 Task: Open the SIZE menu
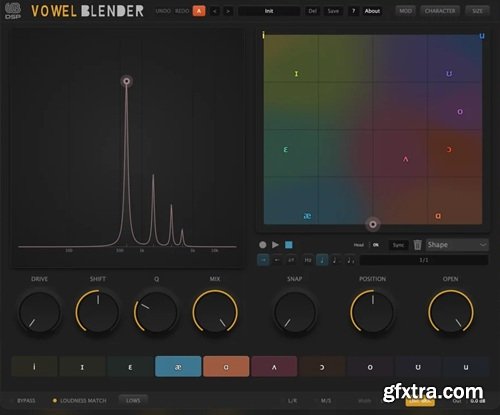pyautogui.click(x=477, y=11)
